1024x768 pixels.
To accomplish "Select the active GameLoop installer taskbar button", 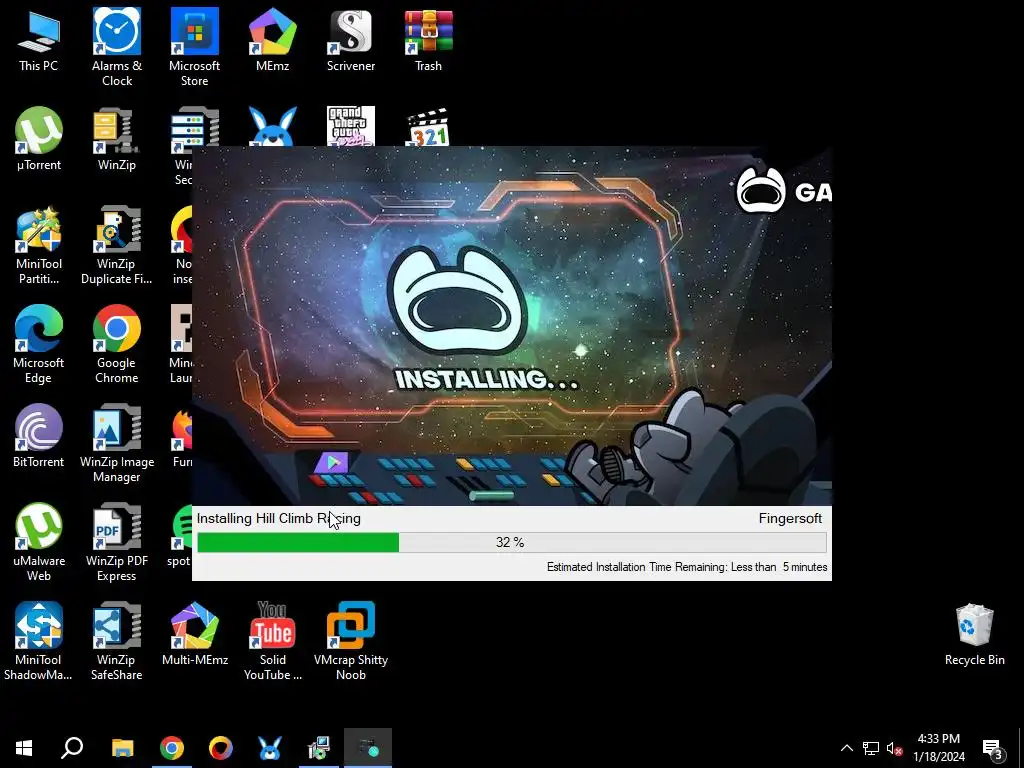I will (x=368, y=748).
